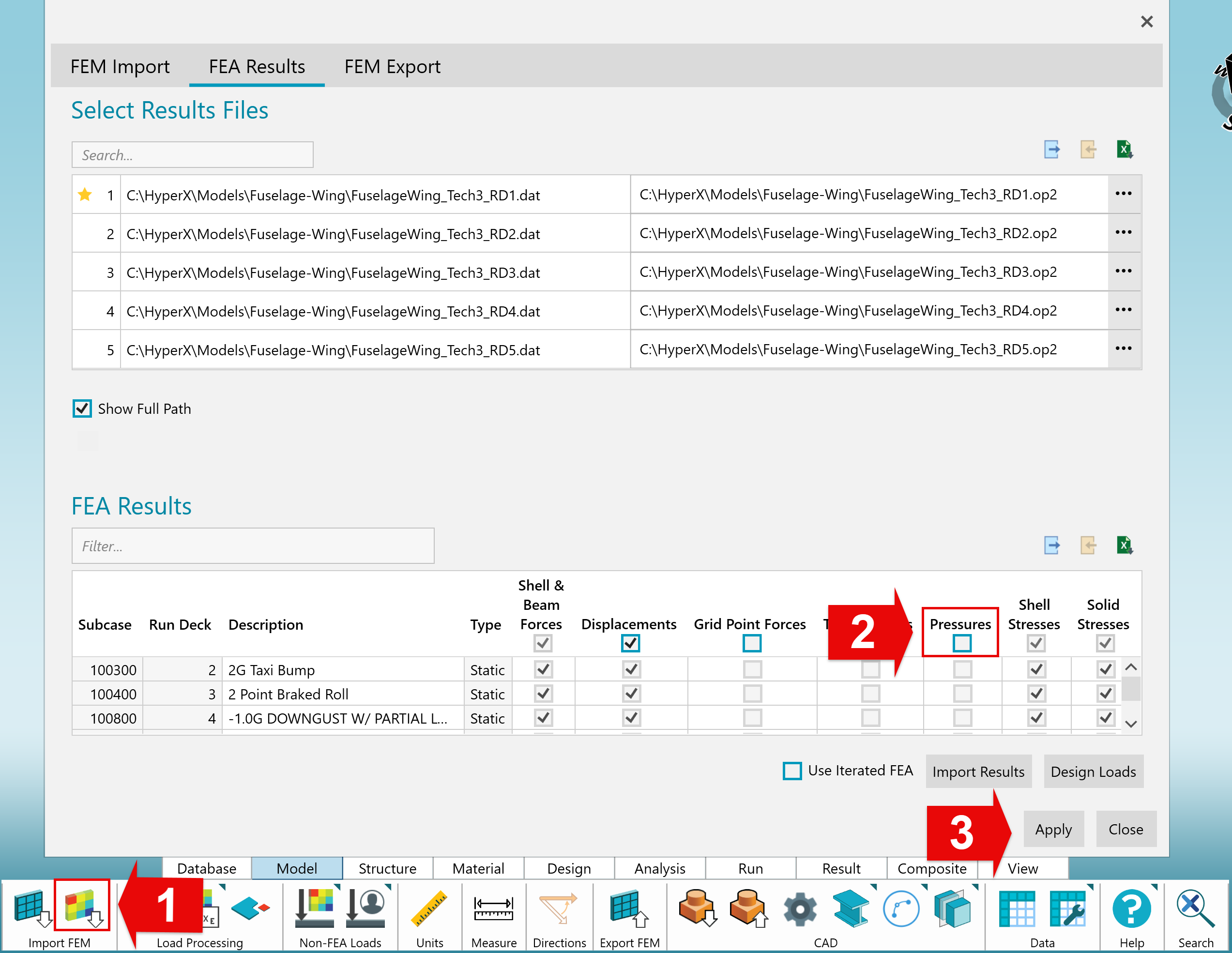Open the Structure ribbon tab

click(x=388, y=868)
